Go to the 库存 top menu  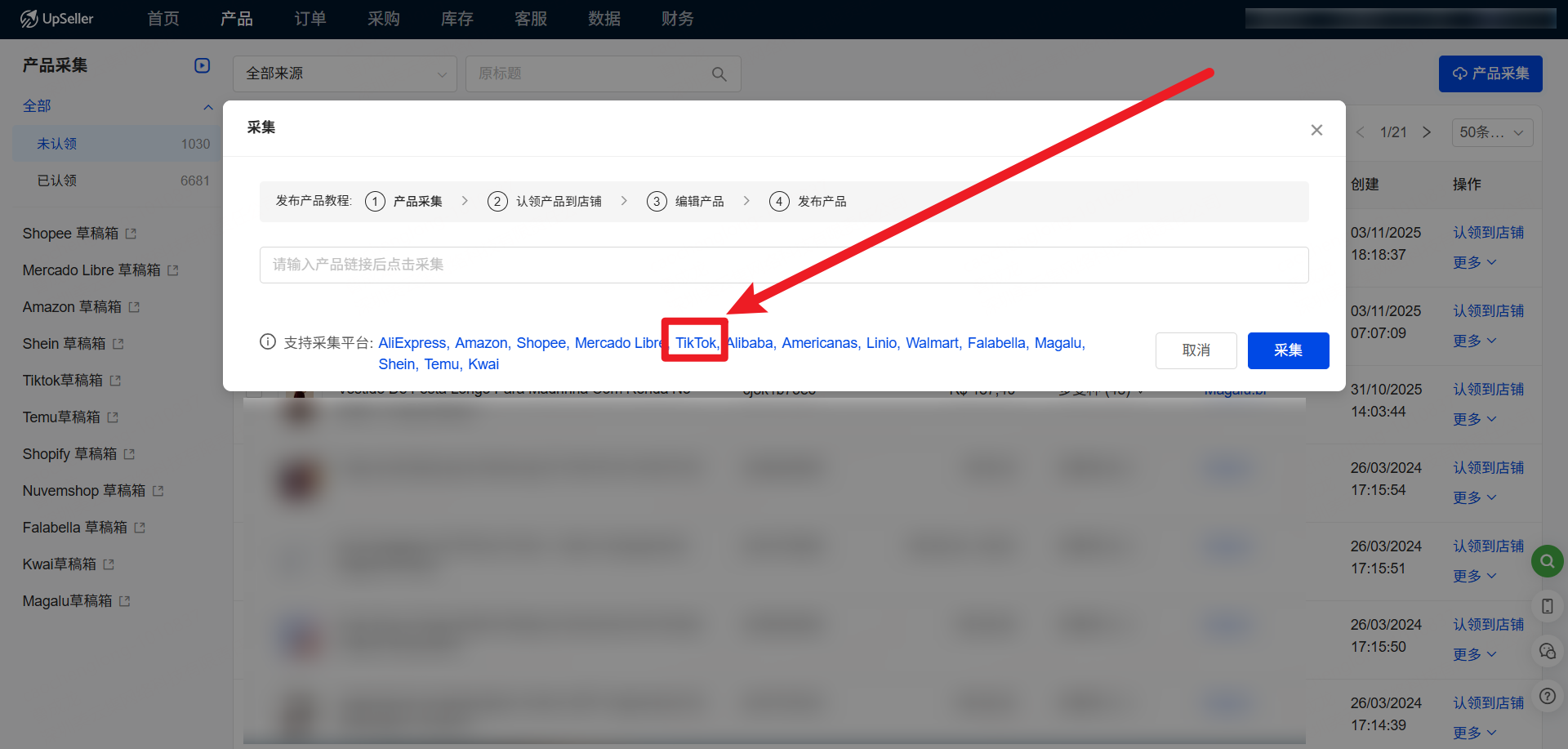point(457,19)
